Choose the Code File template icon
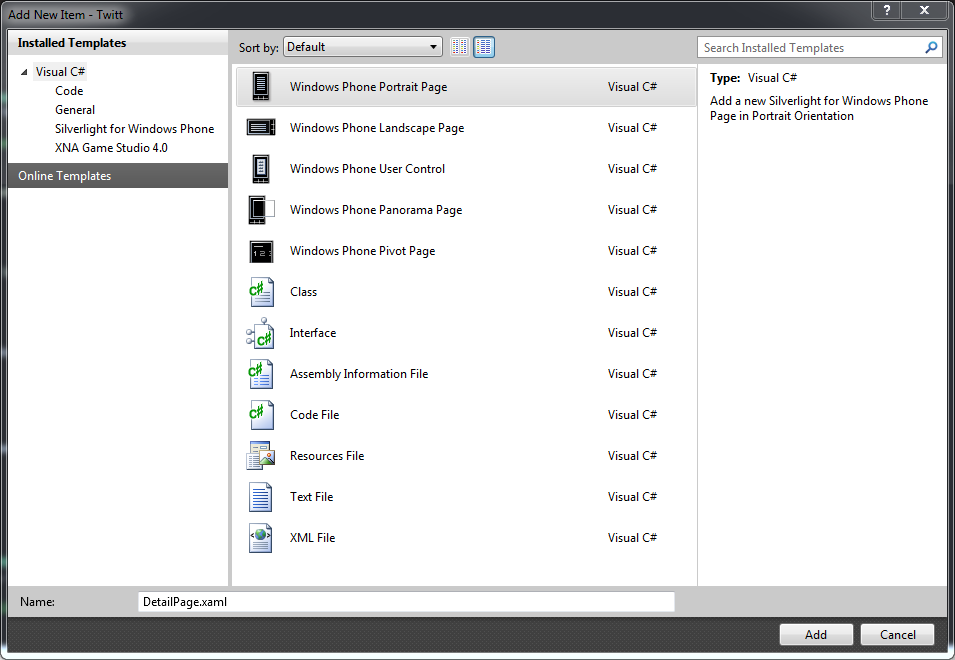 261,415
